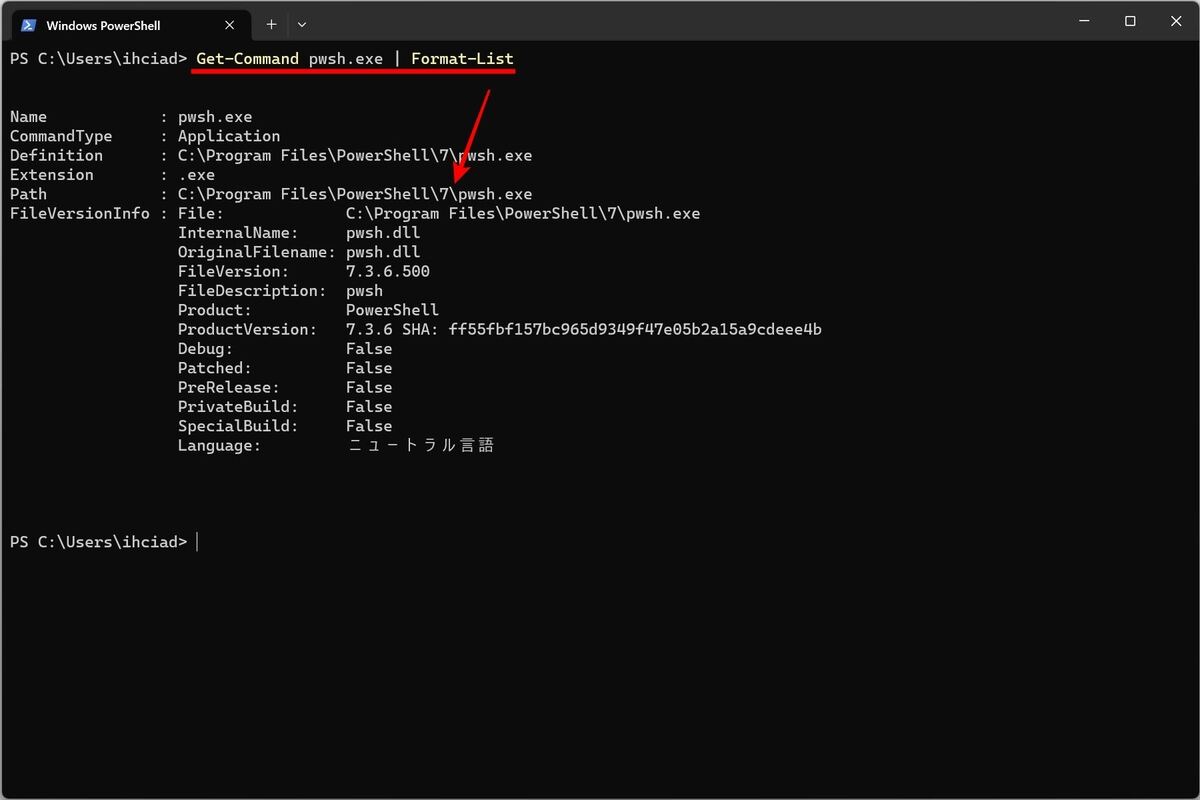Viewport: 1200px width, 800px height.
Task: Open a new tab with plus button
Action: [x=271, y=24]
